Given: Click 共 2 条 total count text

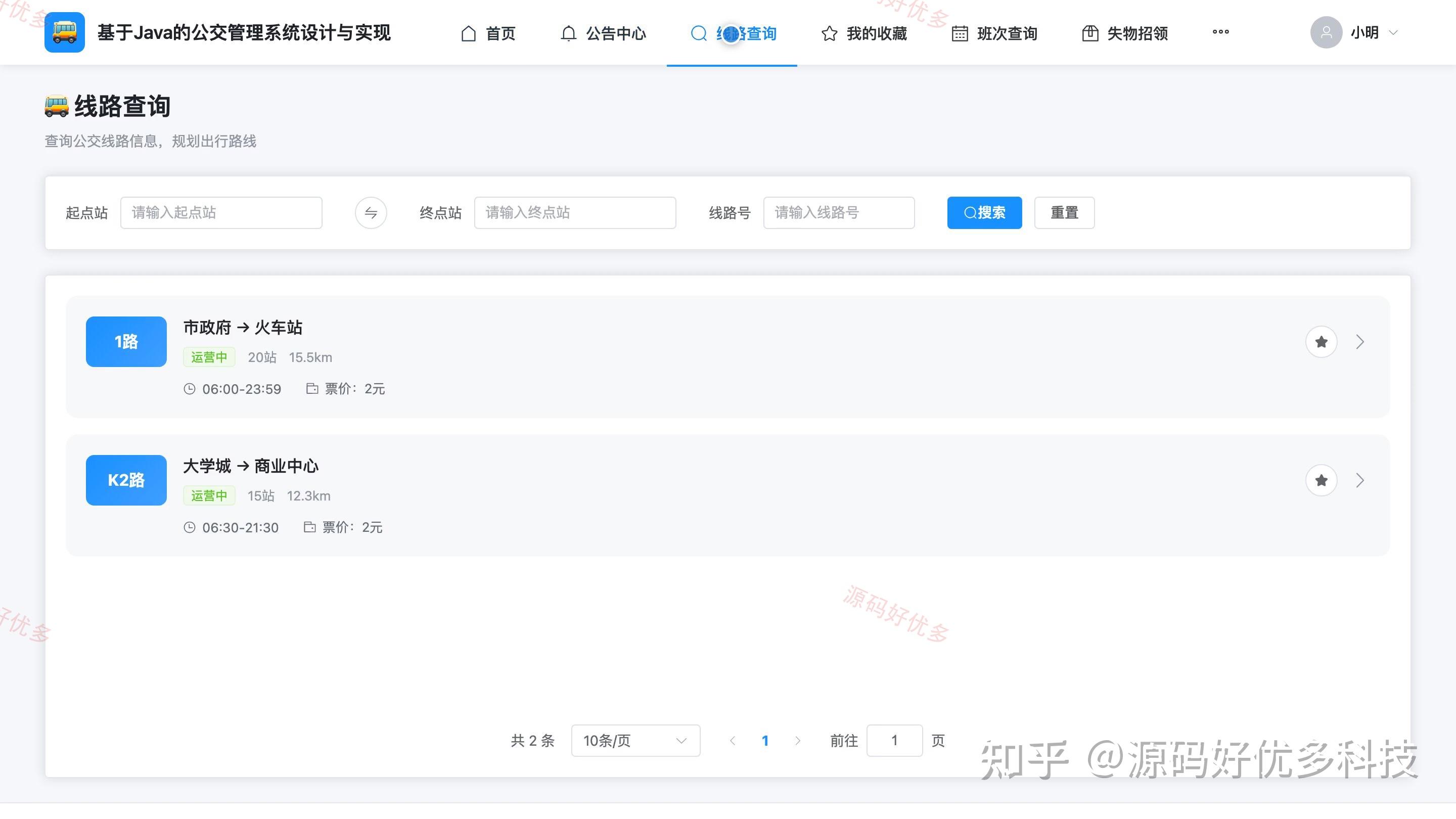Looking at the screenshot, I should [532, 741].
